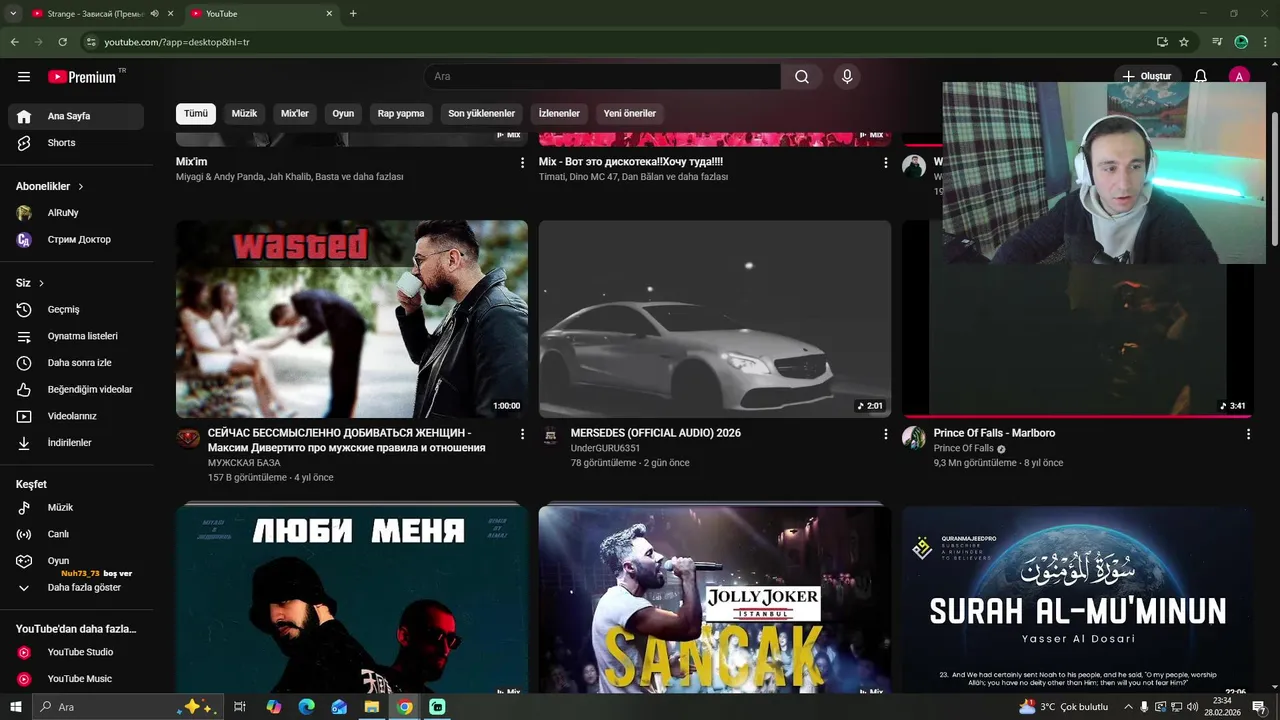Click the YouTube search input field

[x=602, y=77]
